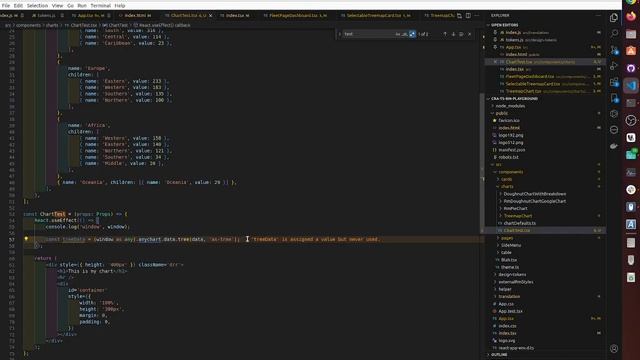Open the Search view in activity bar
640x360 pixels.
[x=614, y=33]
